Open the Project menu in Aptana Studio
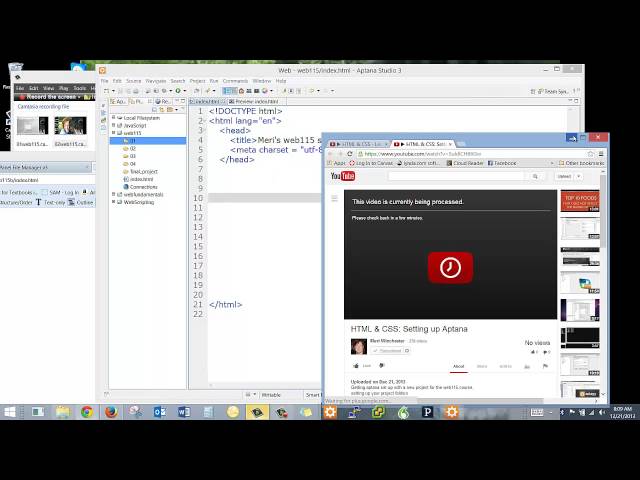Image resolution: width=640 pixels, height=480 pixels. (x=197, y=81)
